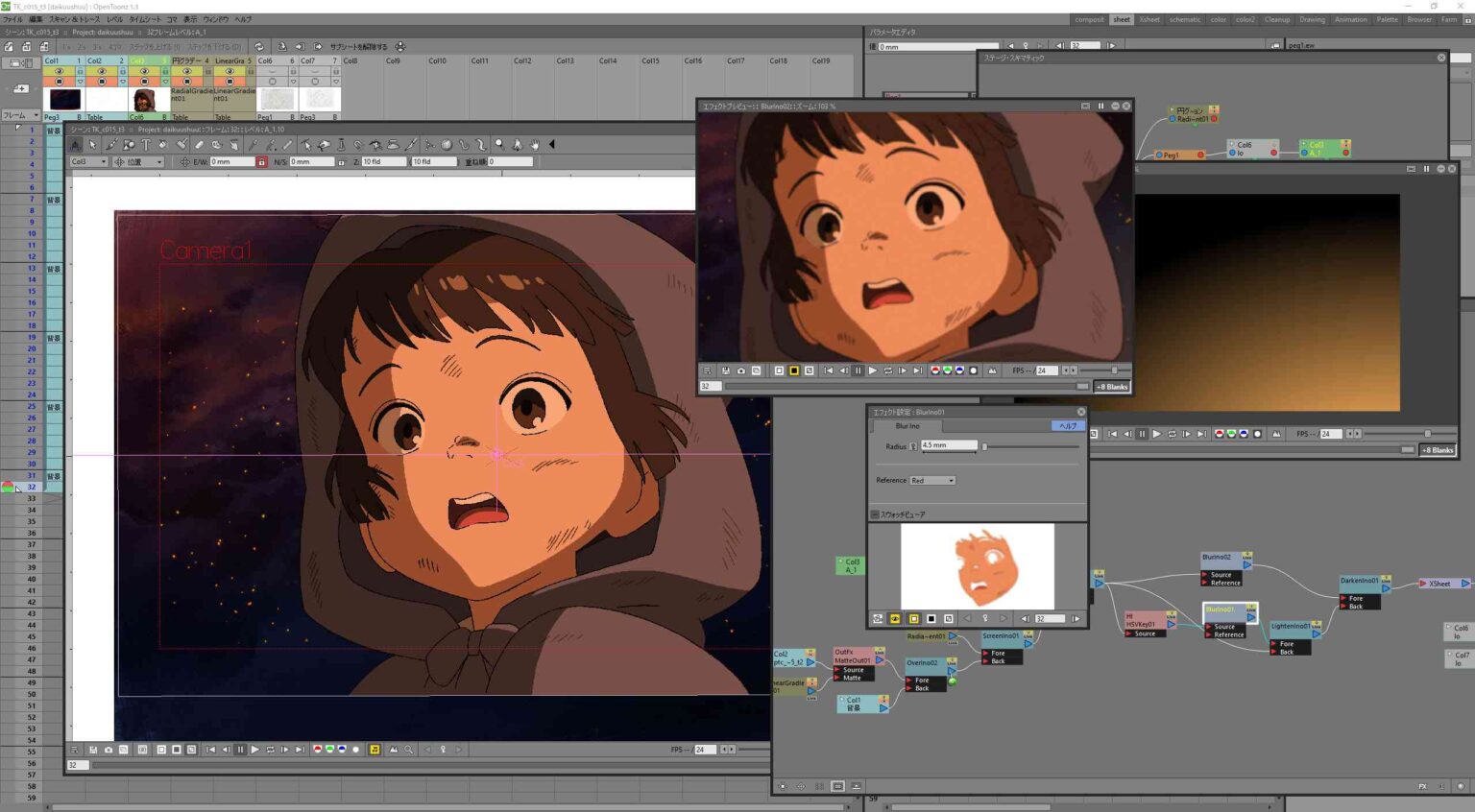Image resolution: width=1475 pixels, height=812 pixels.
Task: Hide Col1 by clicking its eye toggle
Action: pyautogui.click(x=59, y=71)
